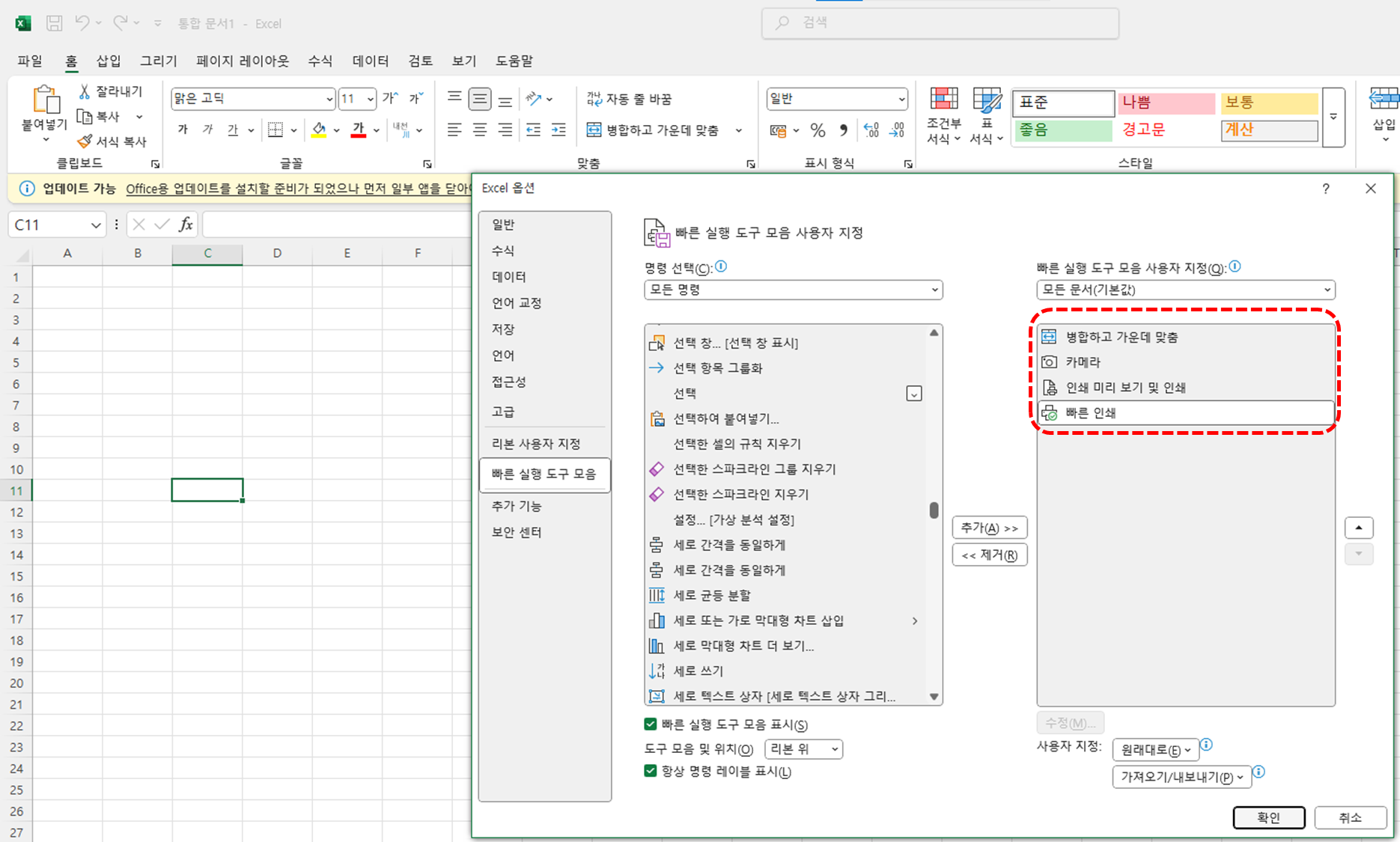The image size is (1400, 842).
Task: Click the insert function fx icon
Action: [x=186, y=225]
